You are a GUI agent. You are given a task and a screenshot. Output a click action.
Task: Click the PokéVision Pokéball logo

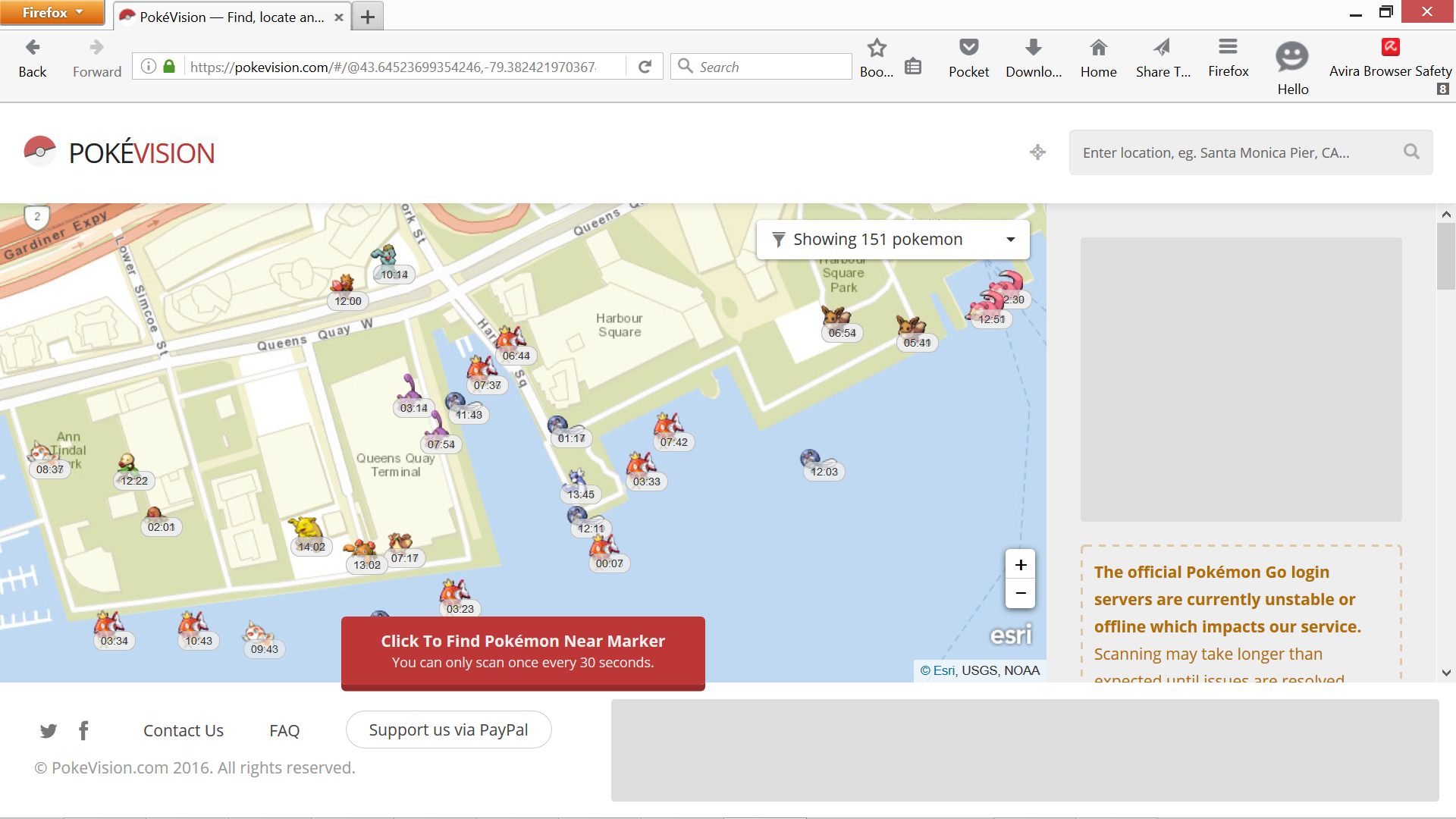[40, 151]
